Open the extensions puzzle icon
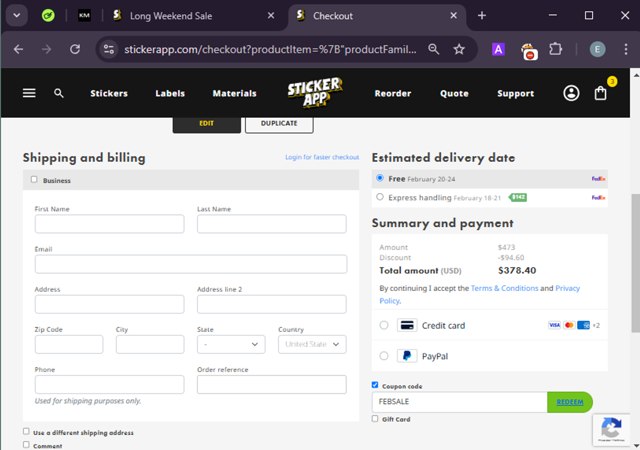The width and height of the screenshot is (640, 450). click(555, 49)
